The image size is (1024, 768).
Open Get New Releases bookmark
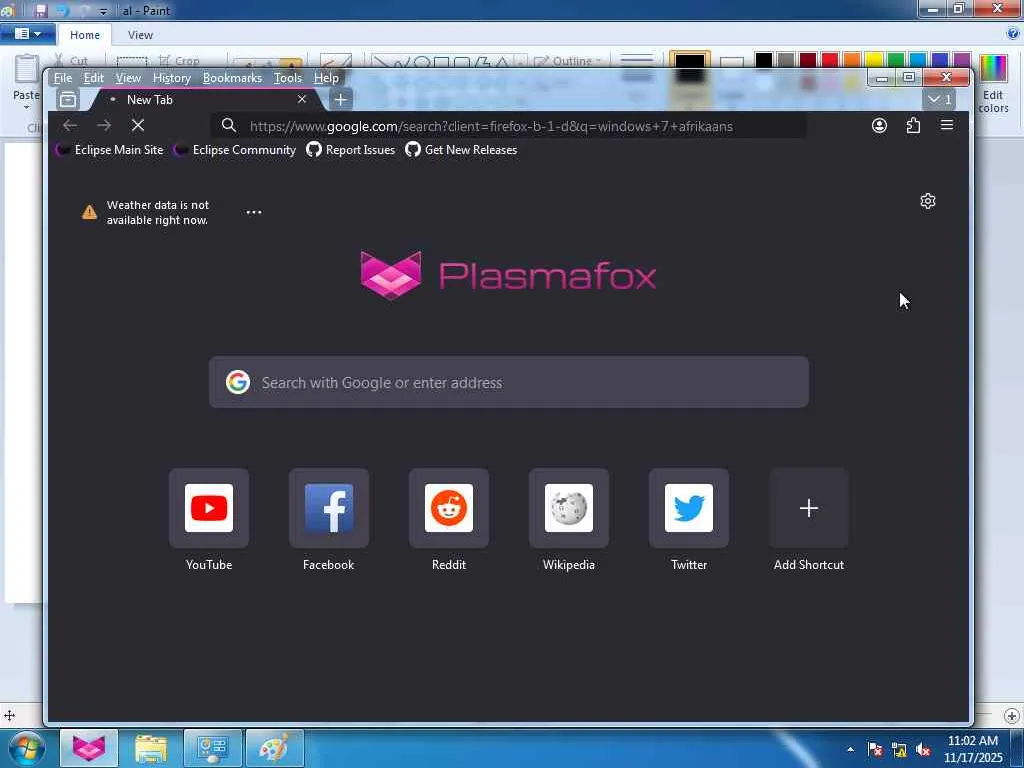[x=461, y=150]
